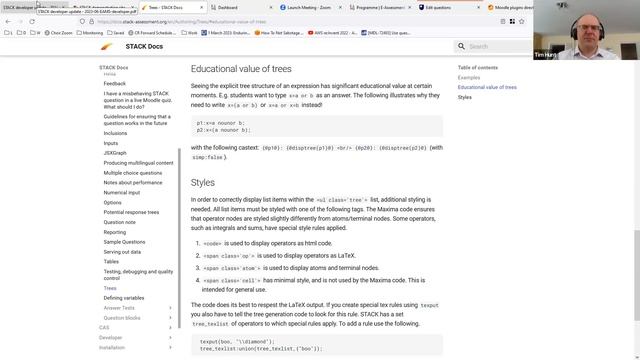This screenshot has height=360, width=640.
Task: Click the search magnifier icon
Action: click(461, 47)
